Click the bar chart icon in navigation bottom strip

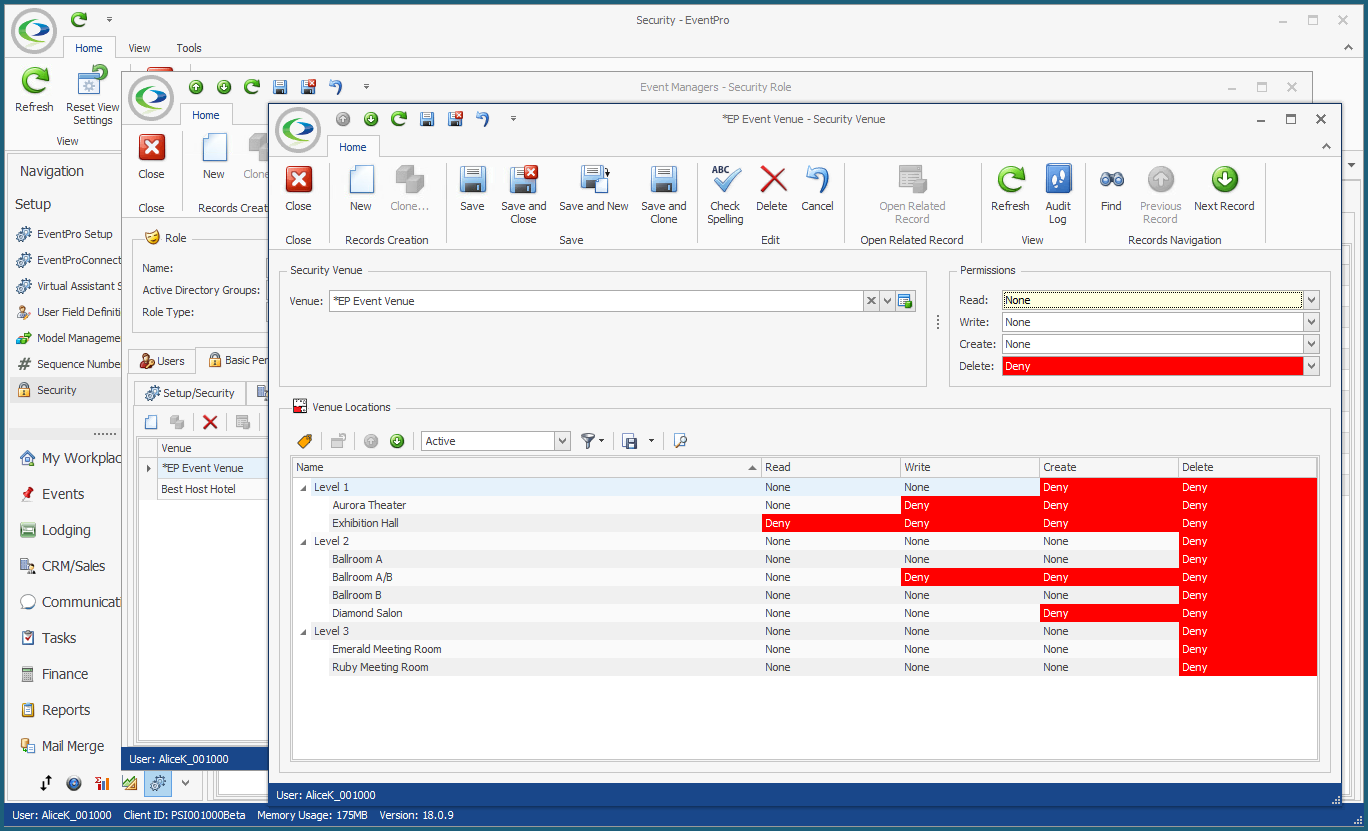click(102, 783)
